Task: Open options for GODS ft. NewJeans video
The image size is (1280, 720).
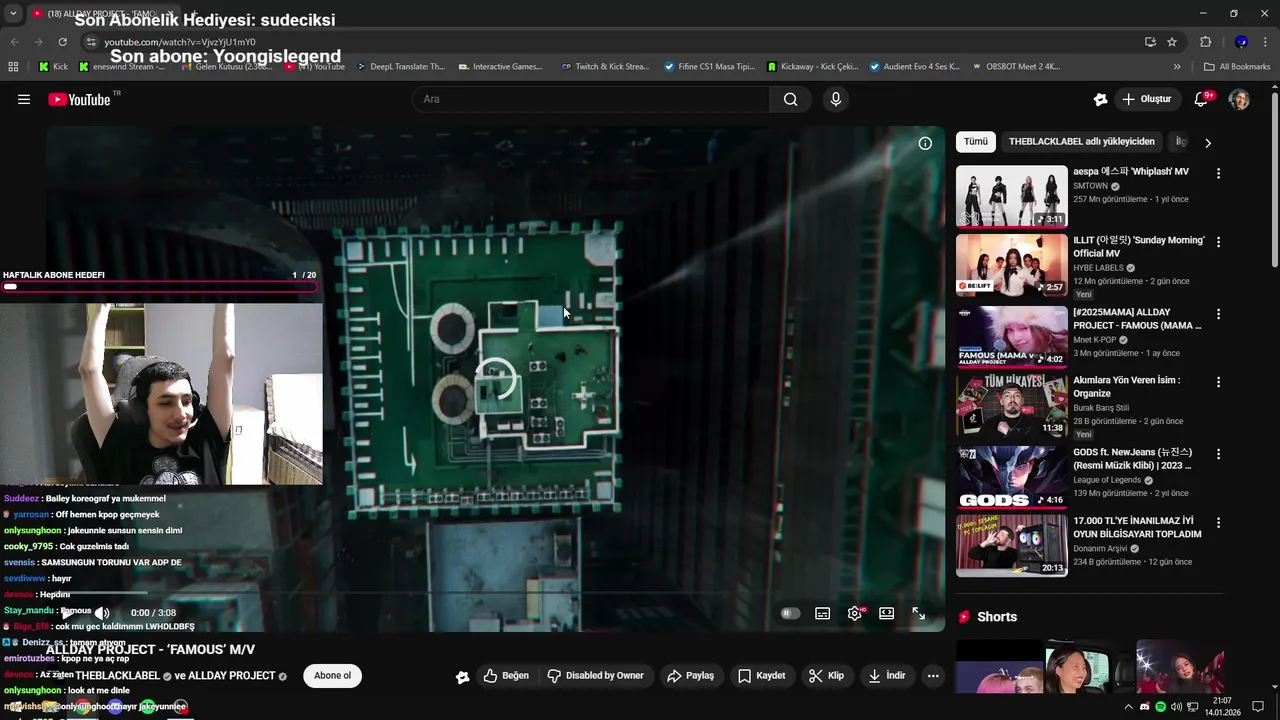Action: click(x=1218, y=453)
